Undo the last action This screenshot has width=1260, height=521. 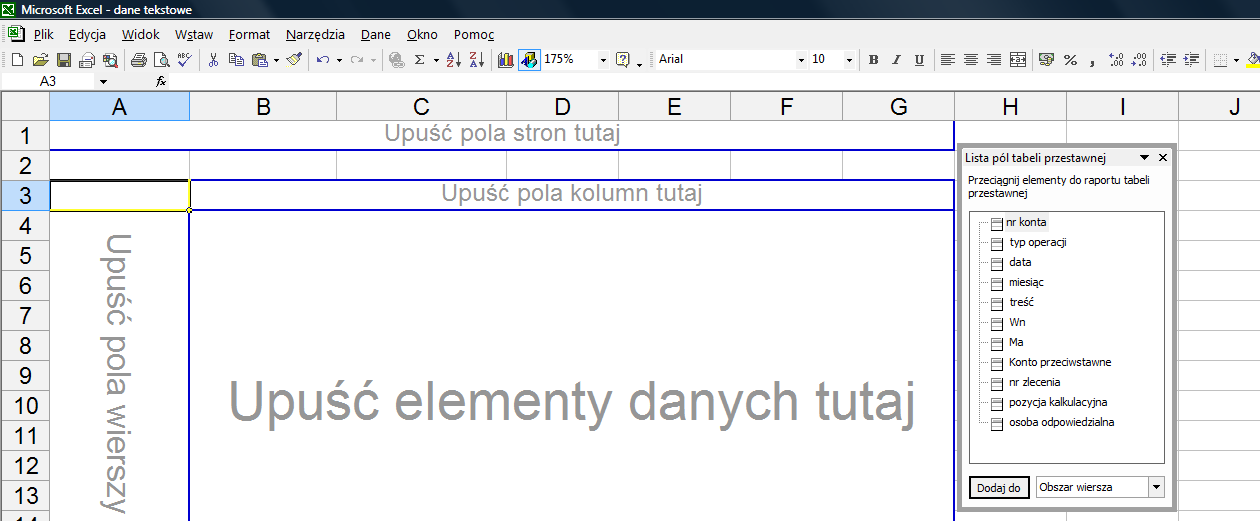pyautogui.click(x=322, y=60)
